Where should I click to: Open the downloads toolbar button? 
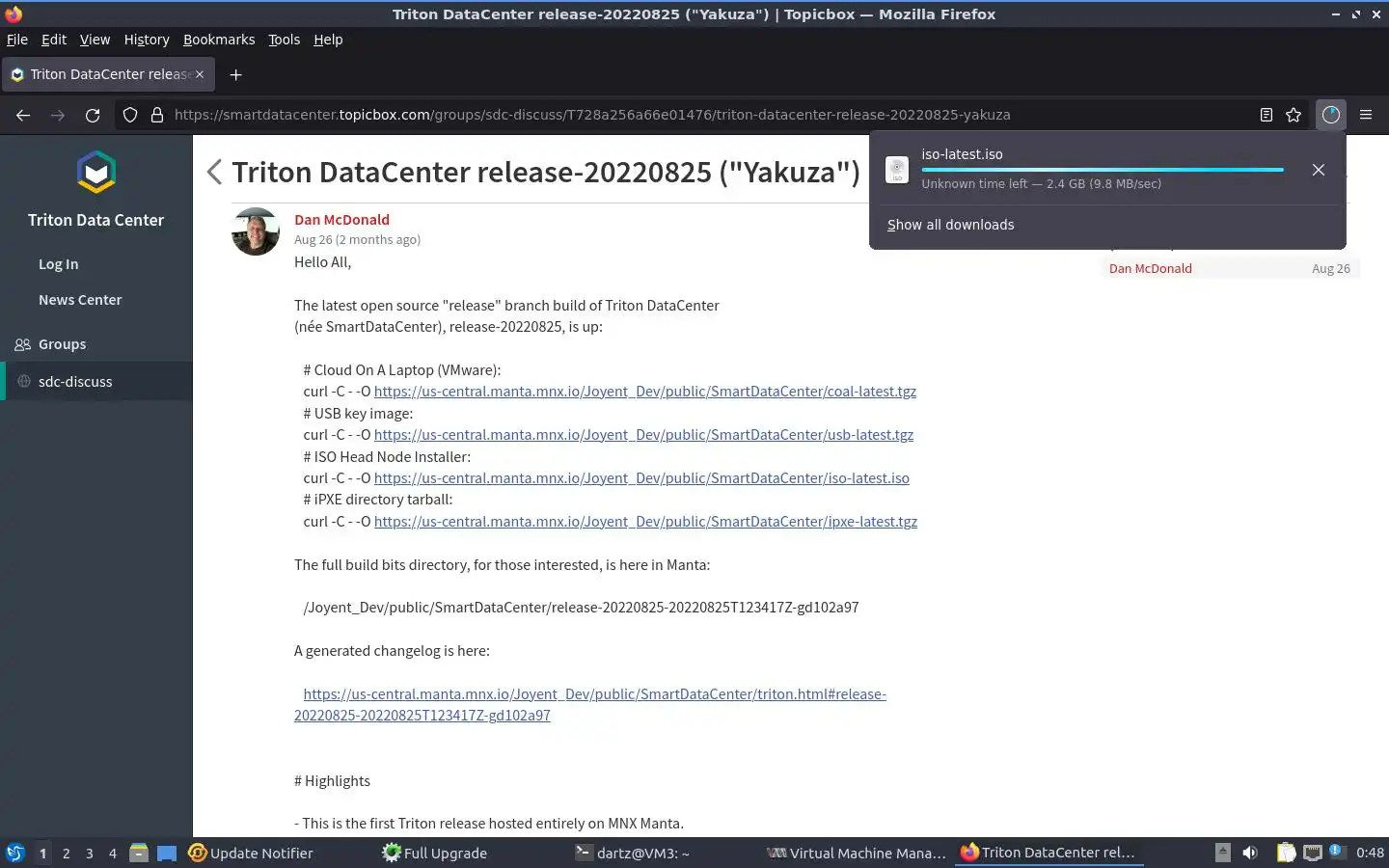[1331, 115]
